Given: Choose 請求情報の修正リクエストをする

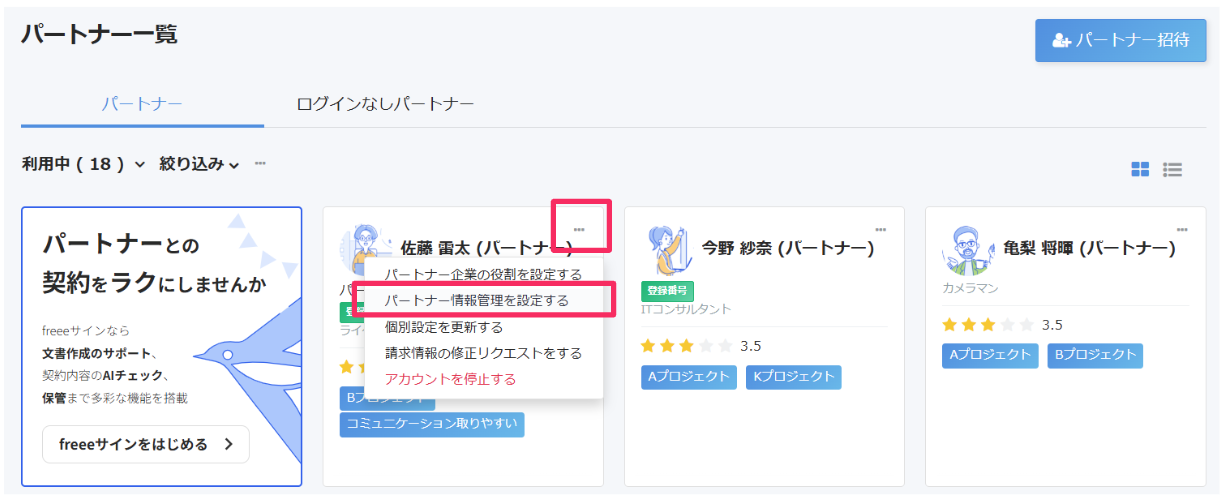Looking at the screenshot, I should (483, 353).
